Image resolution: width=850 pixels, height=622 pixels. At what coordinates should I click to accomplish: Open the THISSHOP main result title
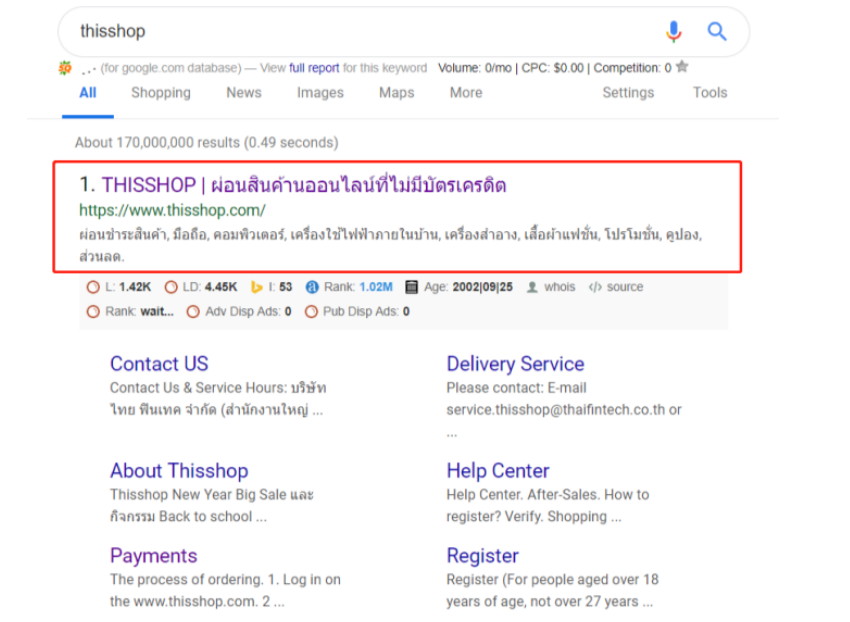click(x=303, y=185)
